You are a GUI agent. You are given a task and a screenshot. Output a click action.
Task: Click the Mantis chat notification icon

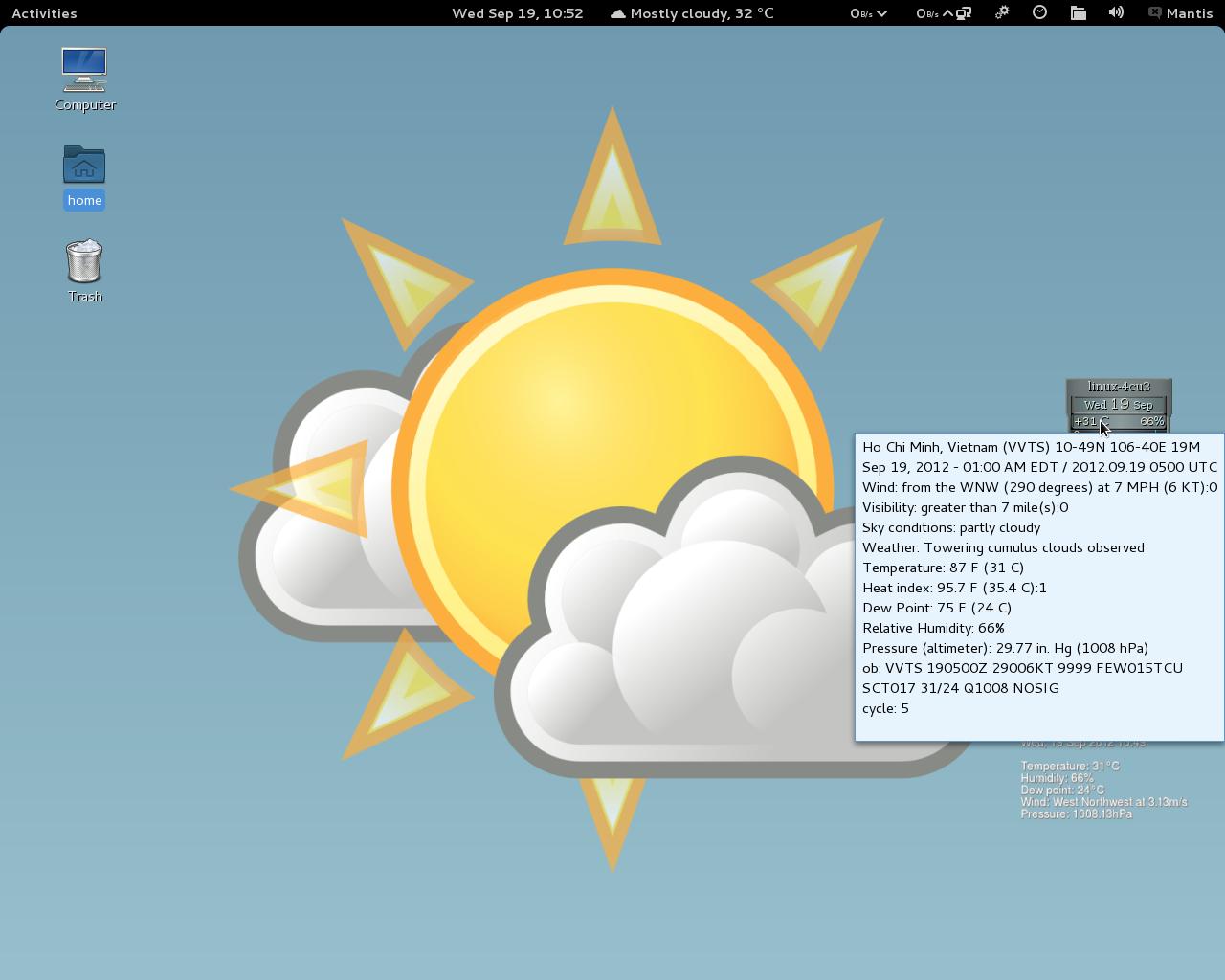pos(1154,13)
